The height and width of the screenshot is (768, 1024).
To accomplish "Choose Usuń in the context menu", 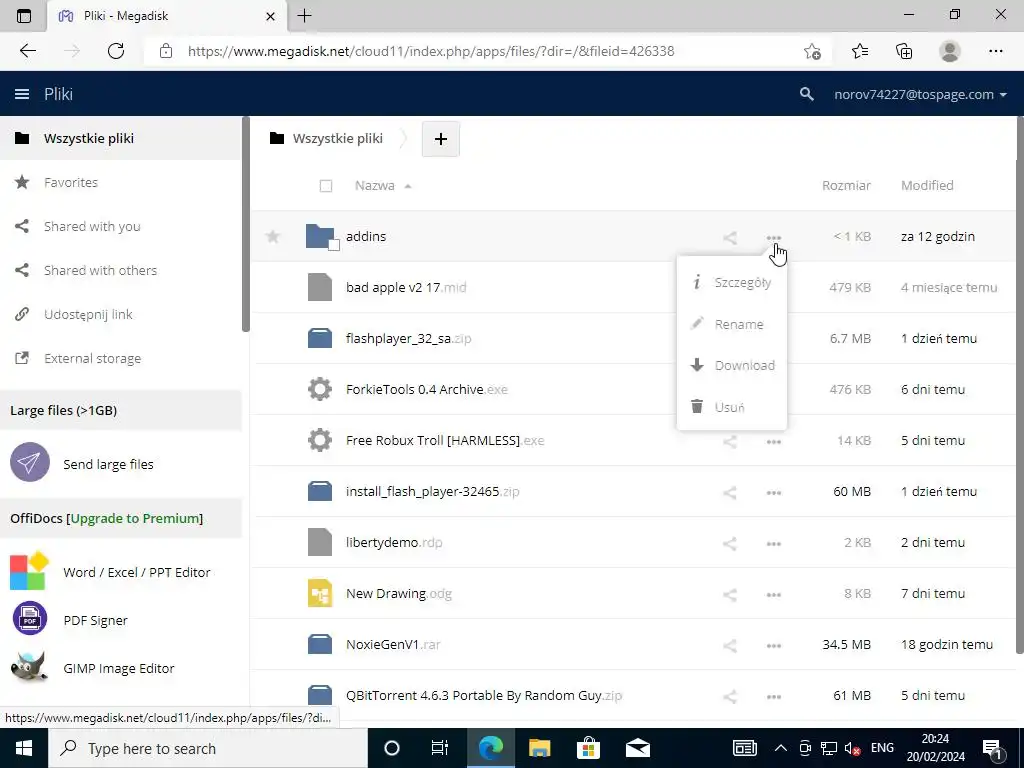I will (x=732, y=407).
